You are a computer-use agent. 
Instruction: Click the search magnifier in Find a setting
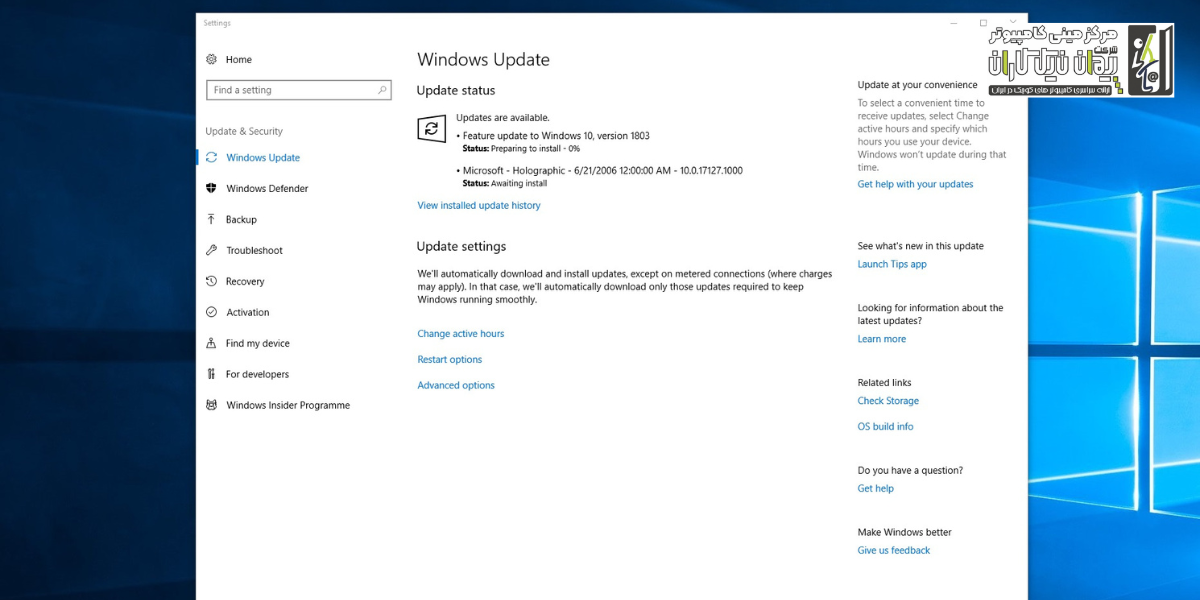[382, 90]
